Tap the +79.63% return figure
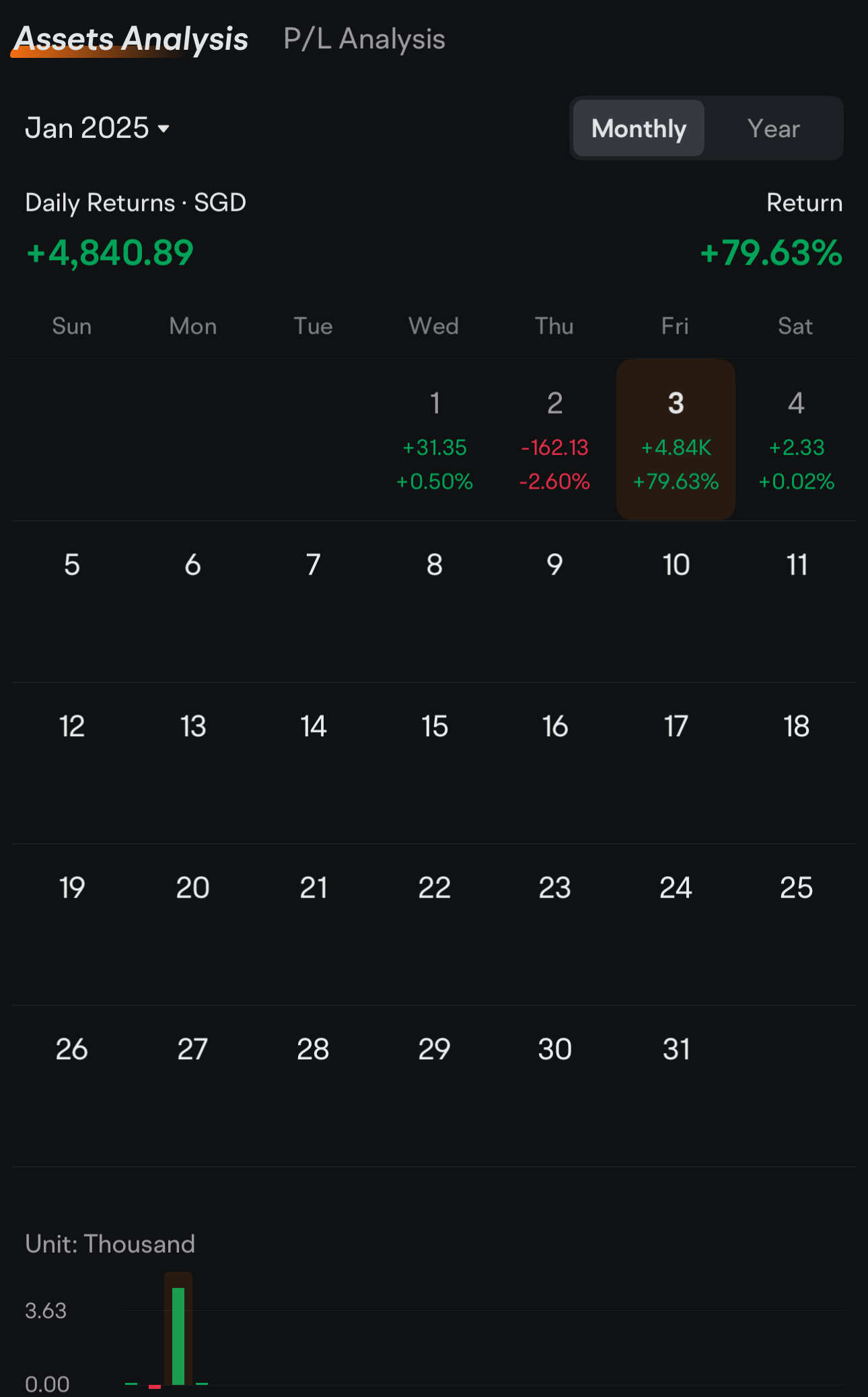The width and height of the screenshot is (868, 1397). [771, 253]
